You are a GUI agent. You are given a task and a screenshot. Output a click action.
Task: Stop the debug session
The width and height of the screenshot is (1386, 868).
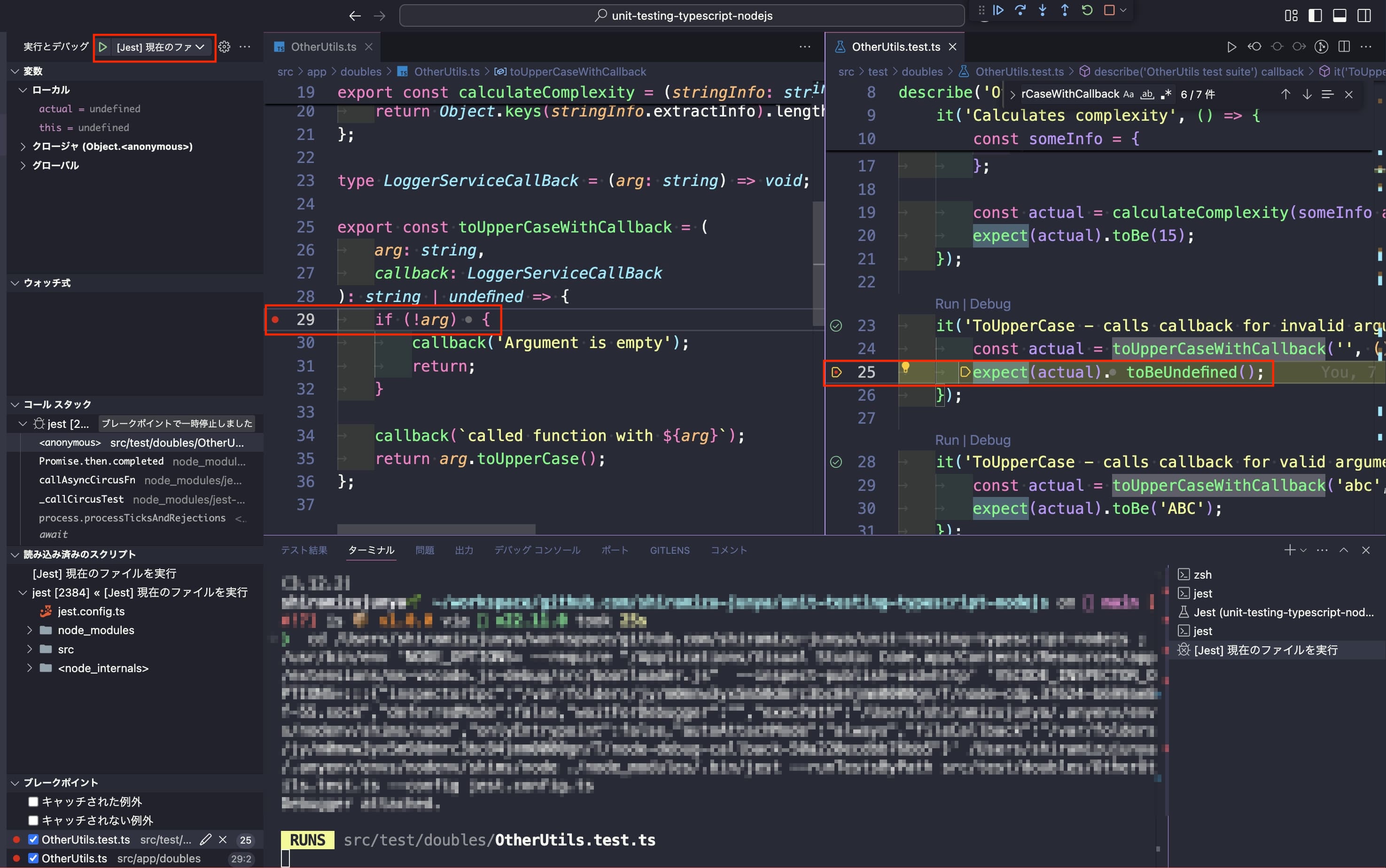tap(1109, 10)
